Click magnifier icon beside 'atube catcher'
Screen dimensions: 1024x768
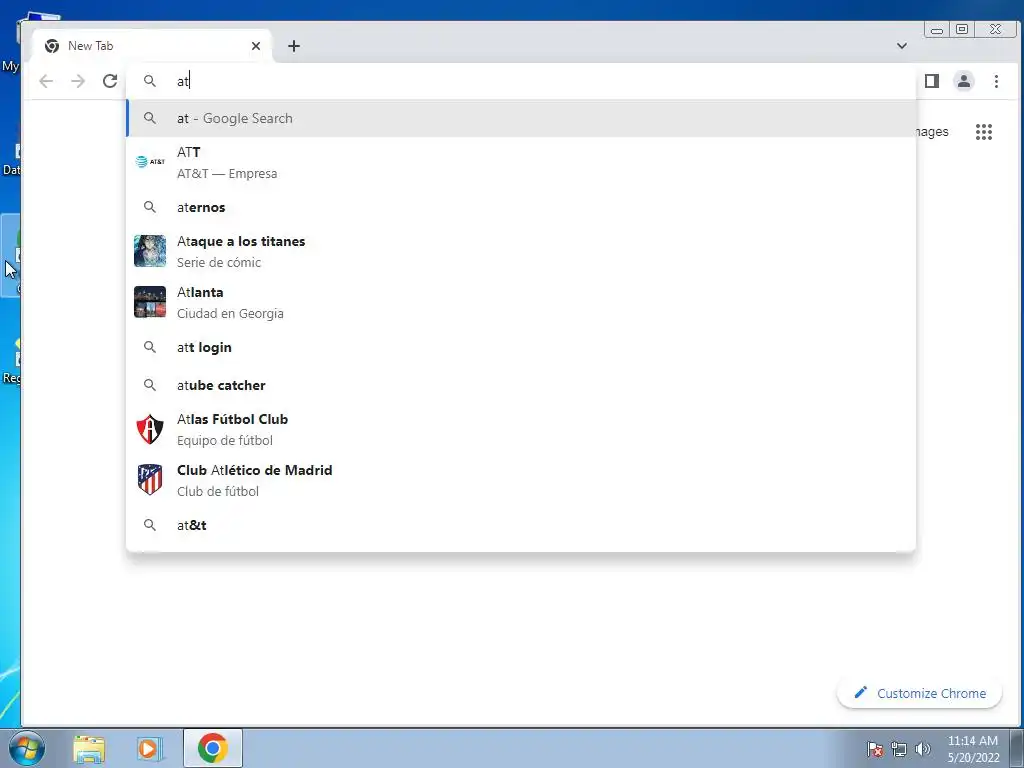pyautogui.click(x=150, y=385)
